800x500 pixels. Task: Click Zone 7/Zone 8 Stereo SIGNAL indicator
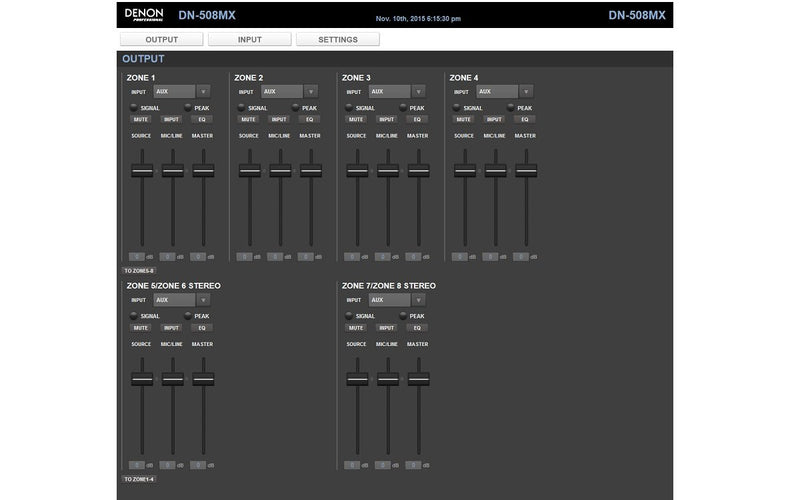[x=349, y=315]
